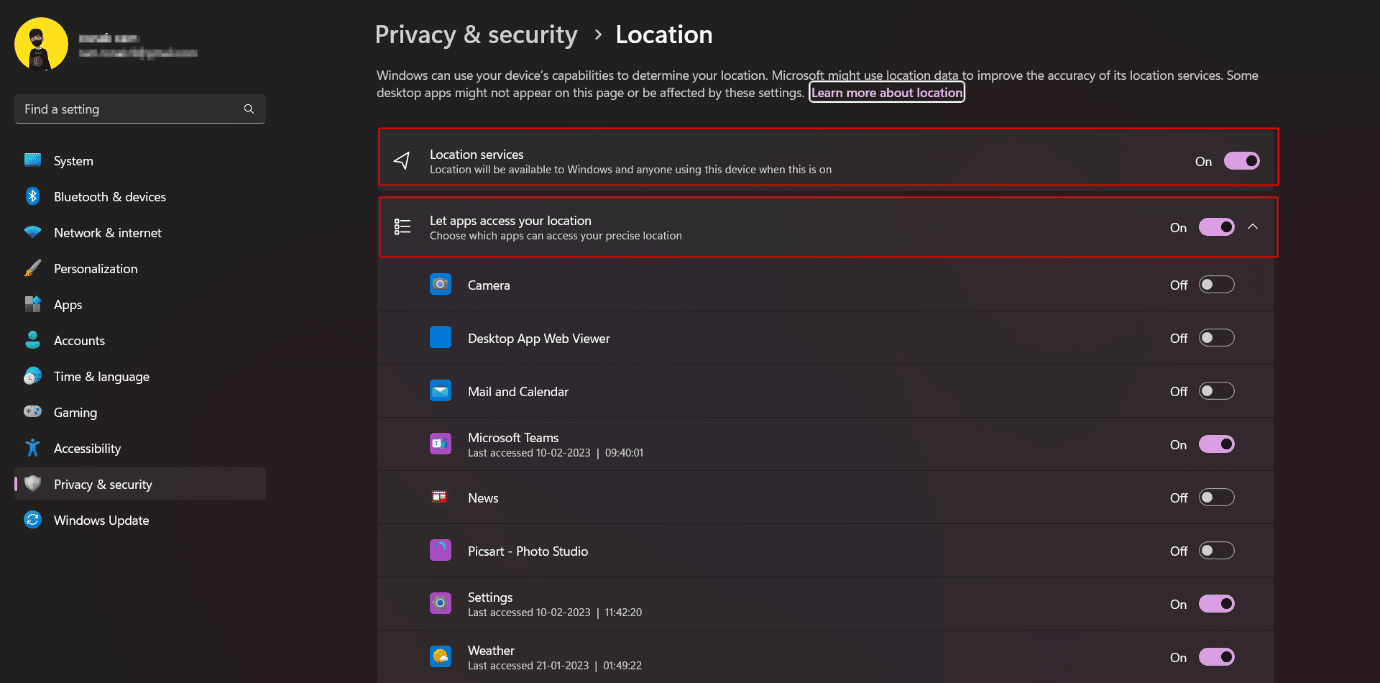1380x683 pixels.
Task: Disable Let apps access your location
Action: pos(1216,227)
